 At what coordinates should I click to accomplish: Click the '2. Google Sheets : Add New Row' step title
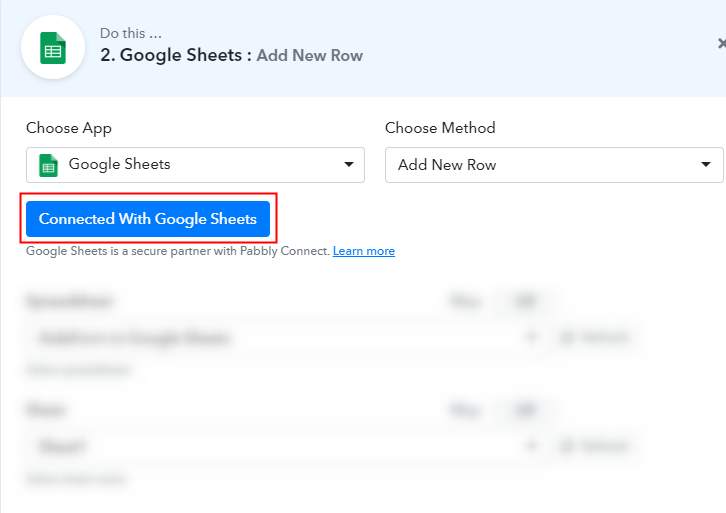click(x=232, y=55)
